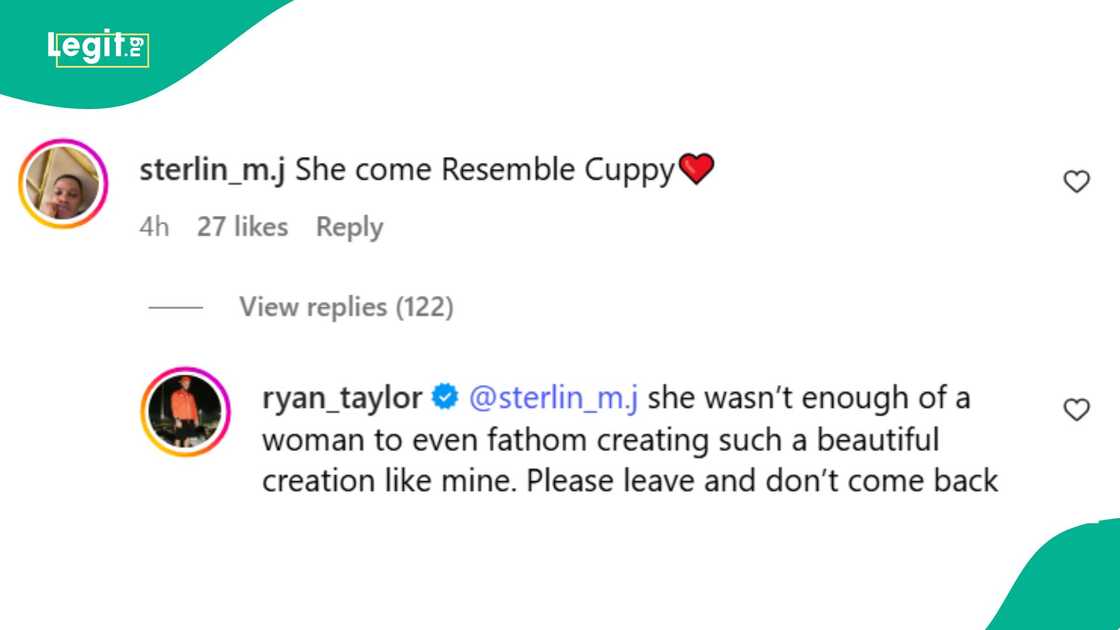Click Reply under sterlin_m.j's comment
Screen dimensions: 1120x630
click(x=348, y=227)
